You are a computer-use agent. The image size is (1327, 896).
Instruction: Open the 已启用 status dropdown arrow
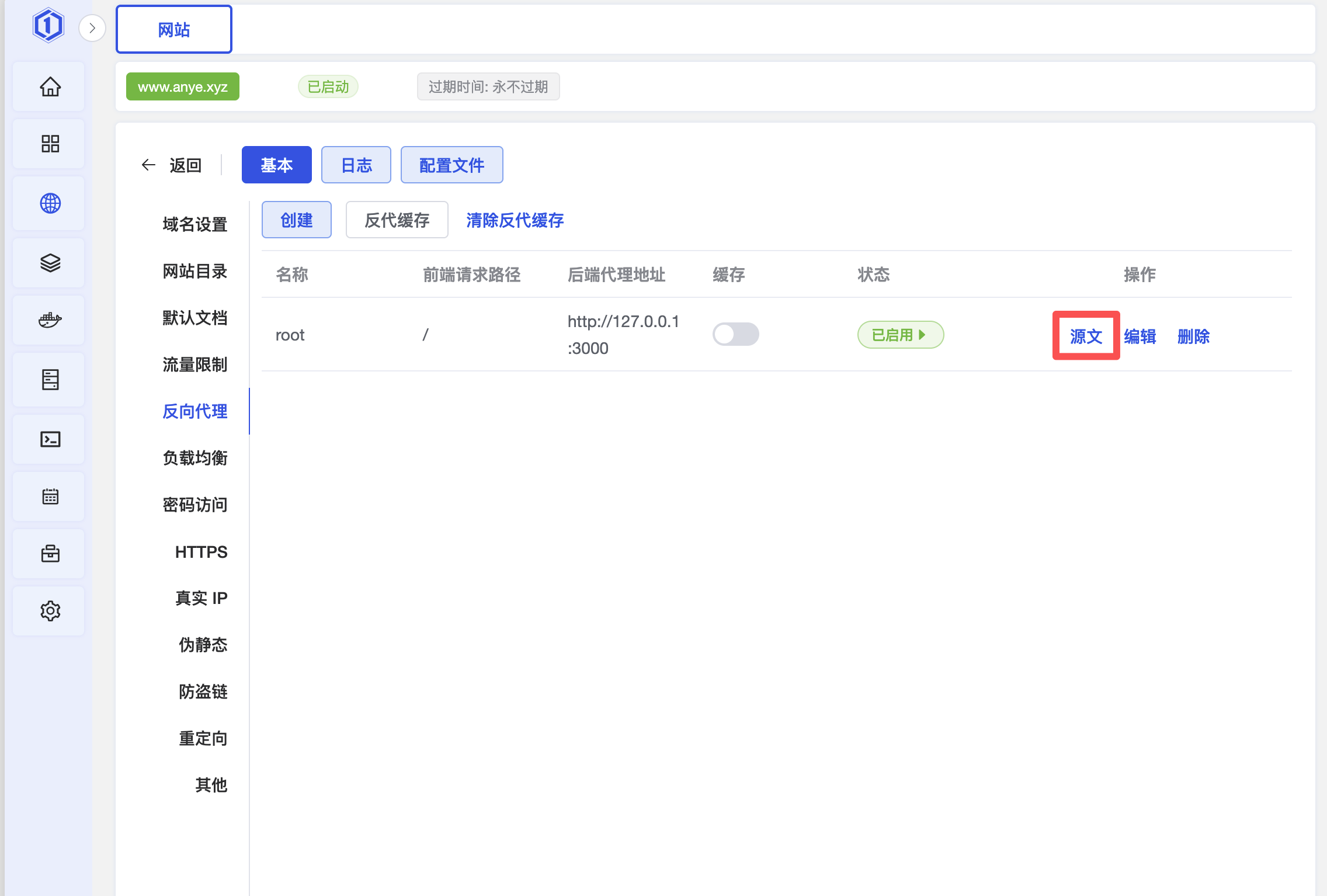(x=922, y=335)
